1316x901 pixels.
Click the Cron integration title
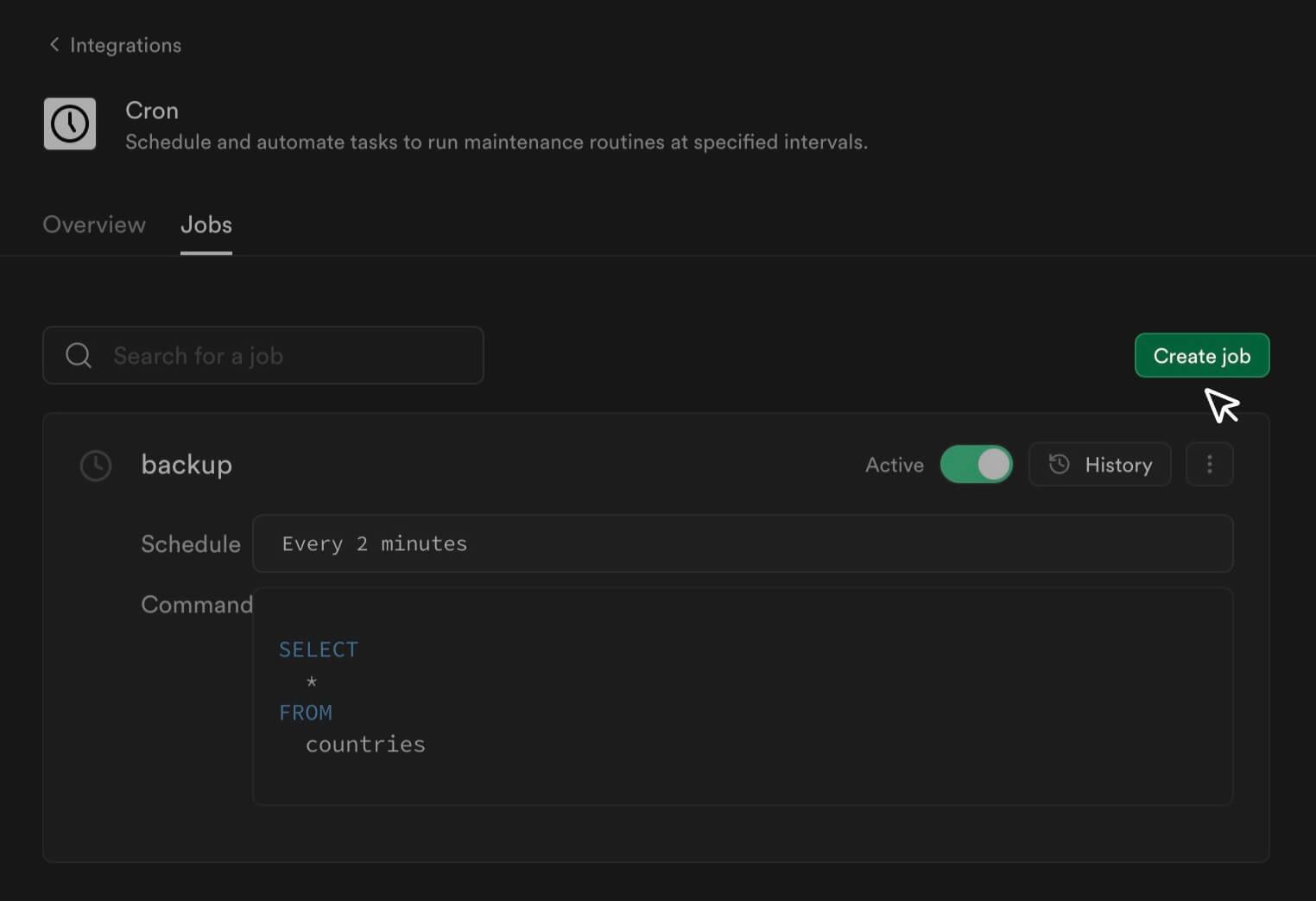(x=152, y=111)
